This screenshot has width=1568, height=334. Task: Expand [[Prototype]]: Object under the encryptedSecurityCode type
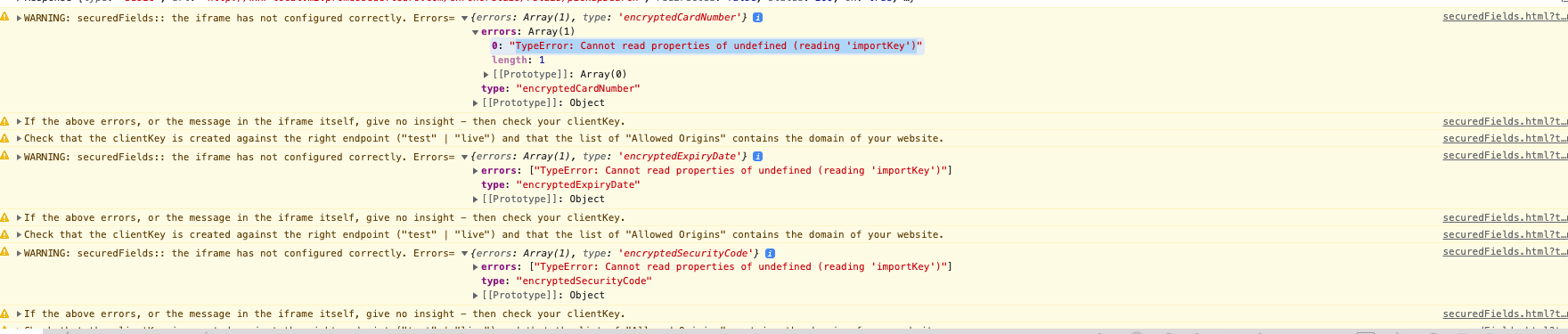tap(475, 296)
